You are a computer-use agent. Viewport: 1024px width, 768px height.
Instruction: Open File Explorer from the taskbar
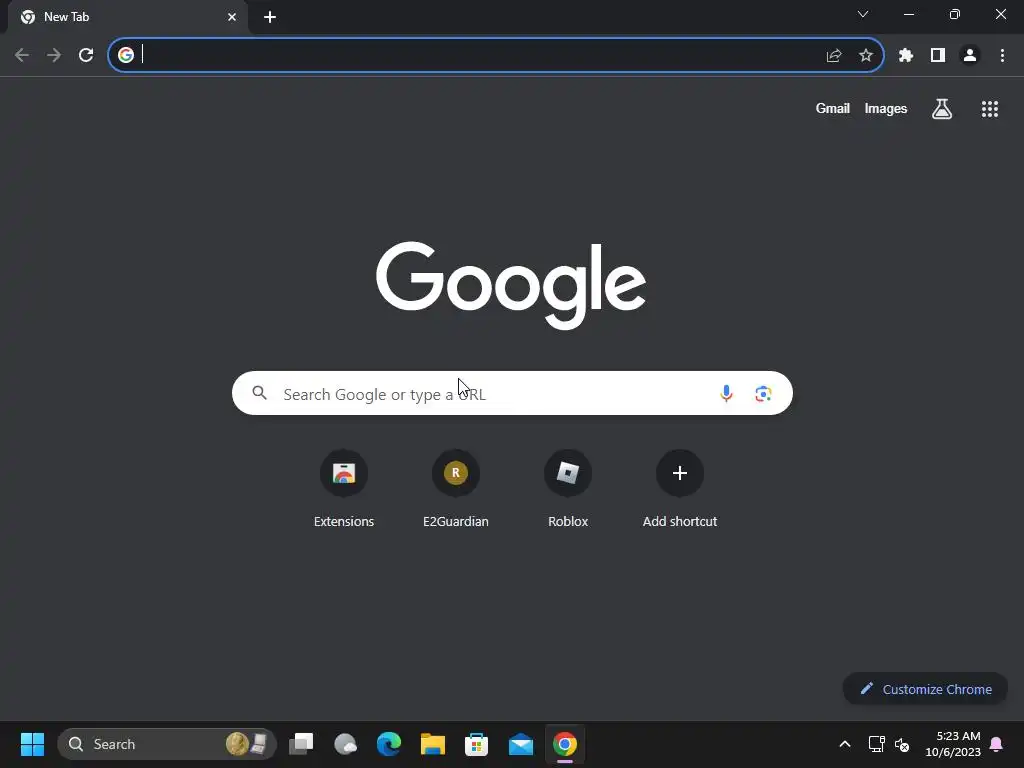[433, 744]
